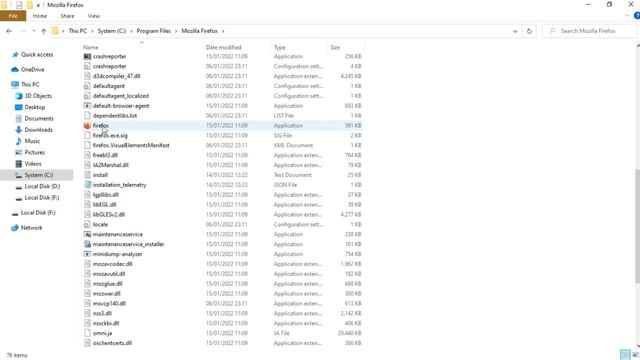The image size is (640, 360).
Task: Click the maintenanceservice_installer file icon
Action: [87, 244]
